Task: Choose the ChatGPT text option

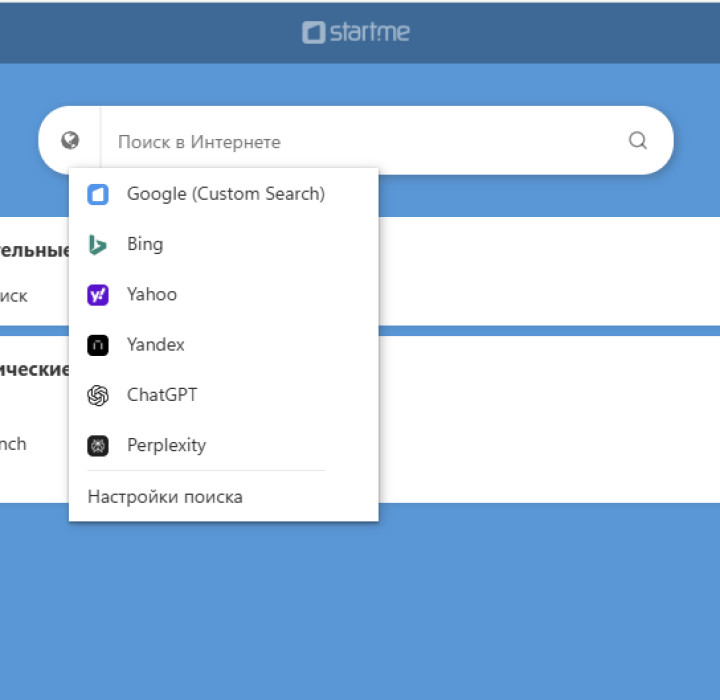Action: point(162,394)
